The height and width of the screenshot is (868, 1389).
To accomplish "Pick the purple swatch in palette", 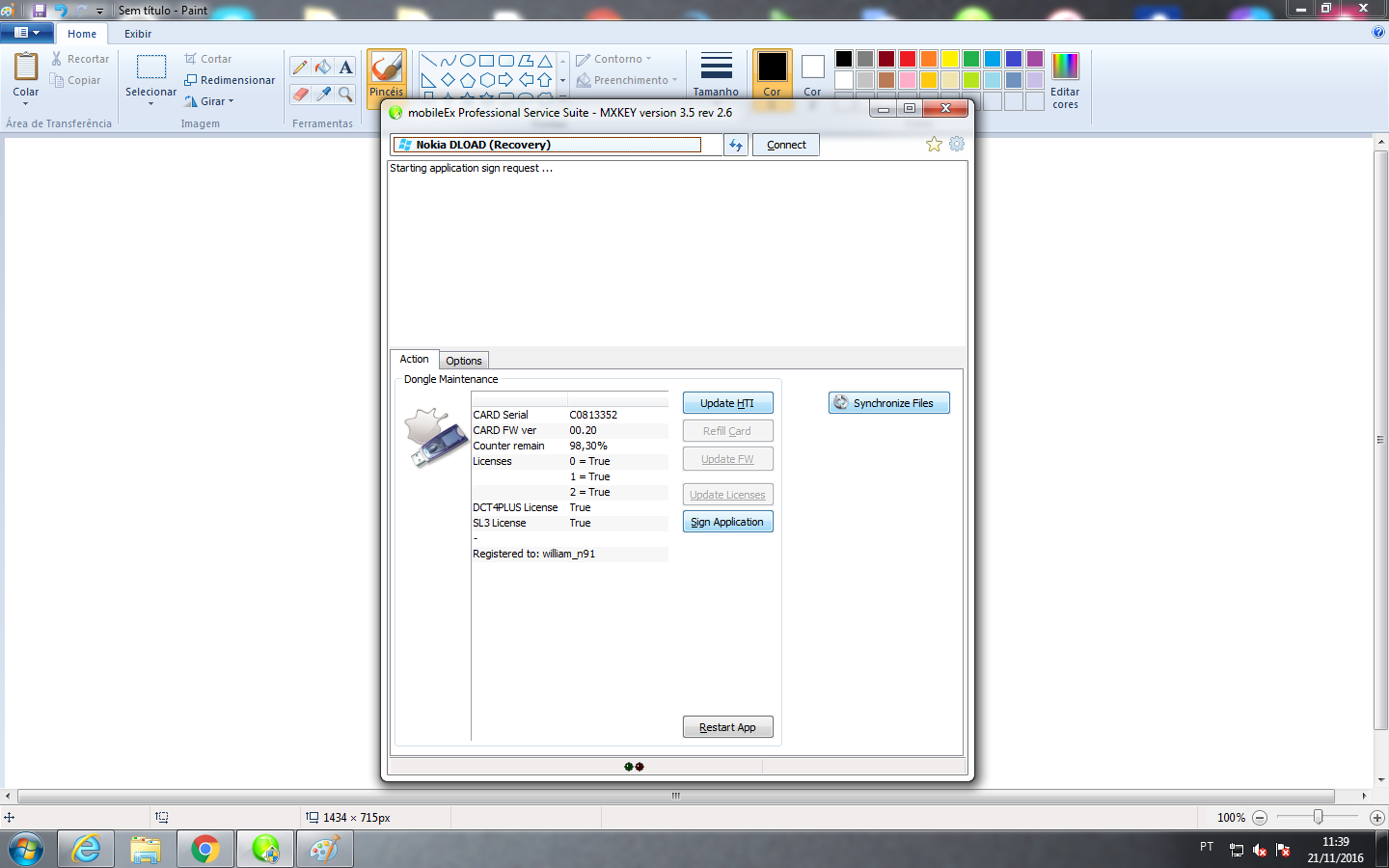I will click(x=1035, y=59).
